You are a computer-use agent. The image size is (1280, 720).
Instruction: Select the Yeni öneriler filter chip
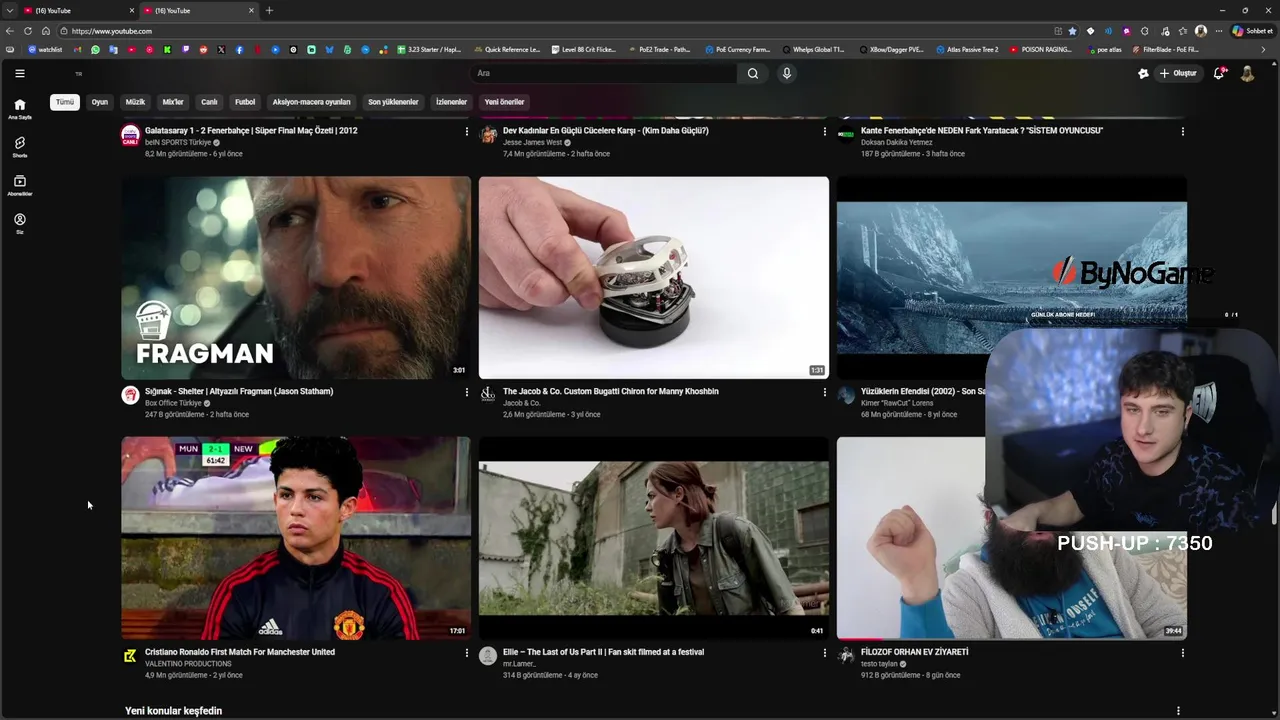[x=505, y=102]
